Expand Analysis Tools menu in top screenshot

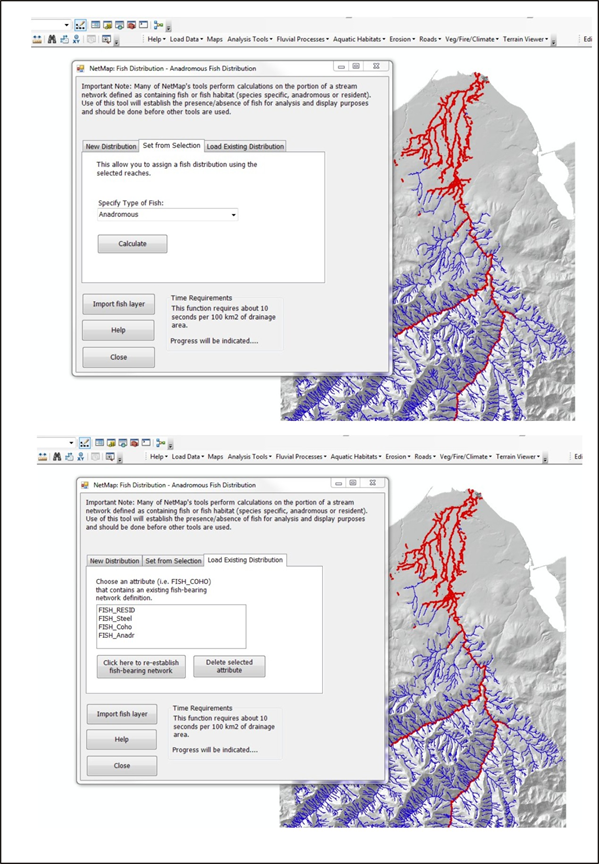pyautogui.click(x=250, y=39)
